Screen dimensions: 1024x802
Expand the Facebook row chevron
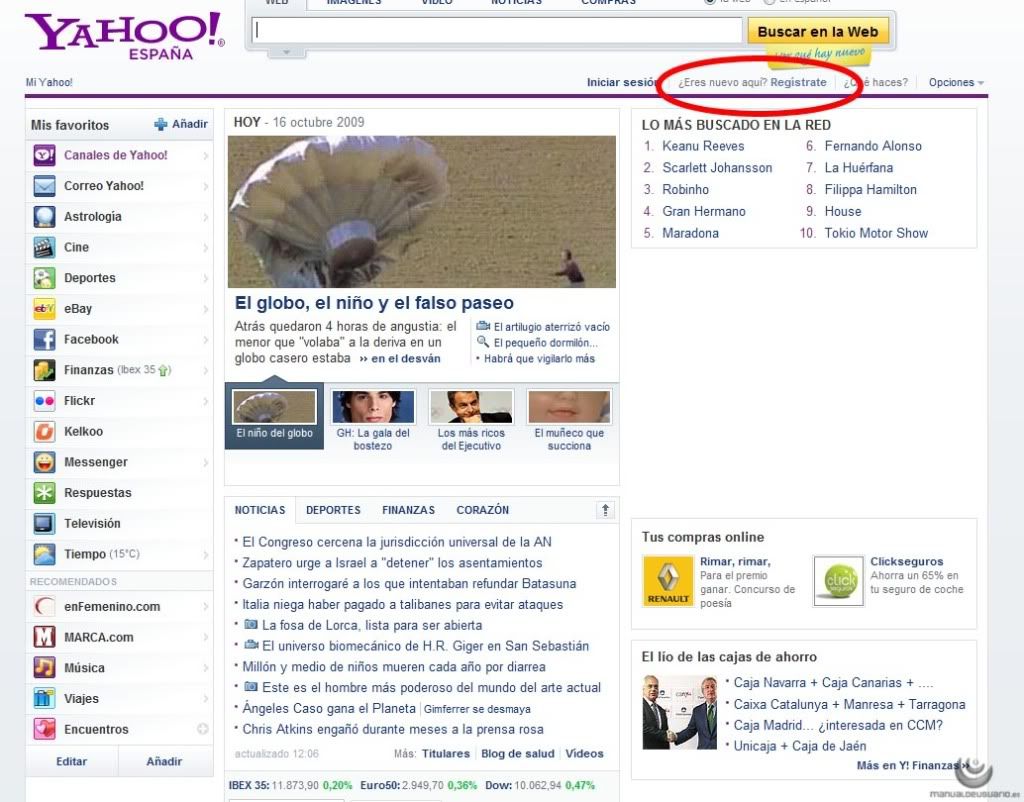206,340
